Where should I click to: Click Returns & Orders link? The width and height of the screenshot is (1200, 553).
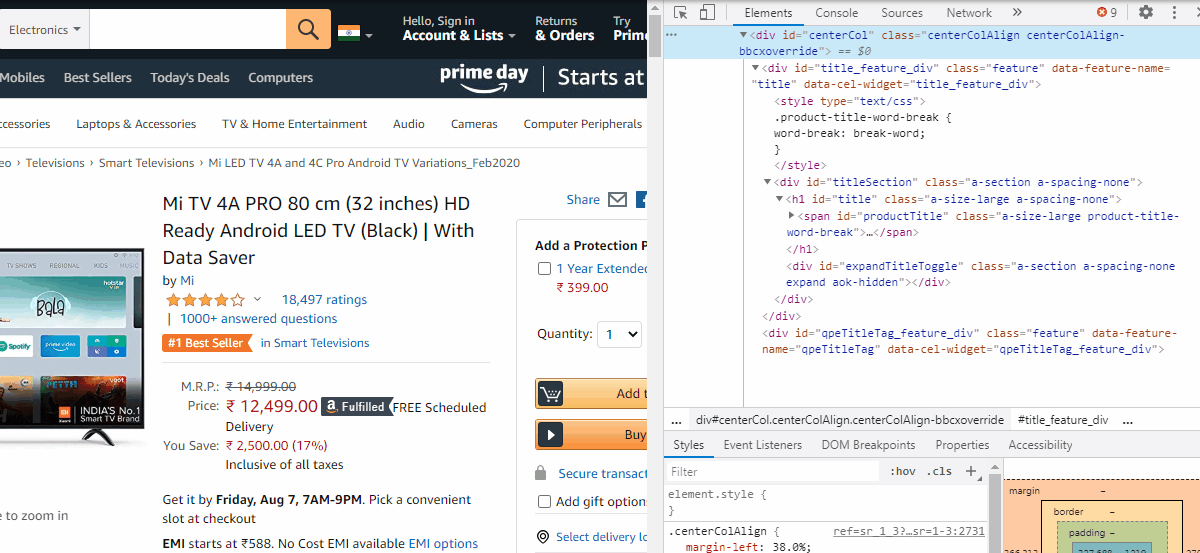pyautogui.click(x=564, y=29)
